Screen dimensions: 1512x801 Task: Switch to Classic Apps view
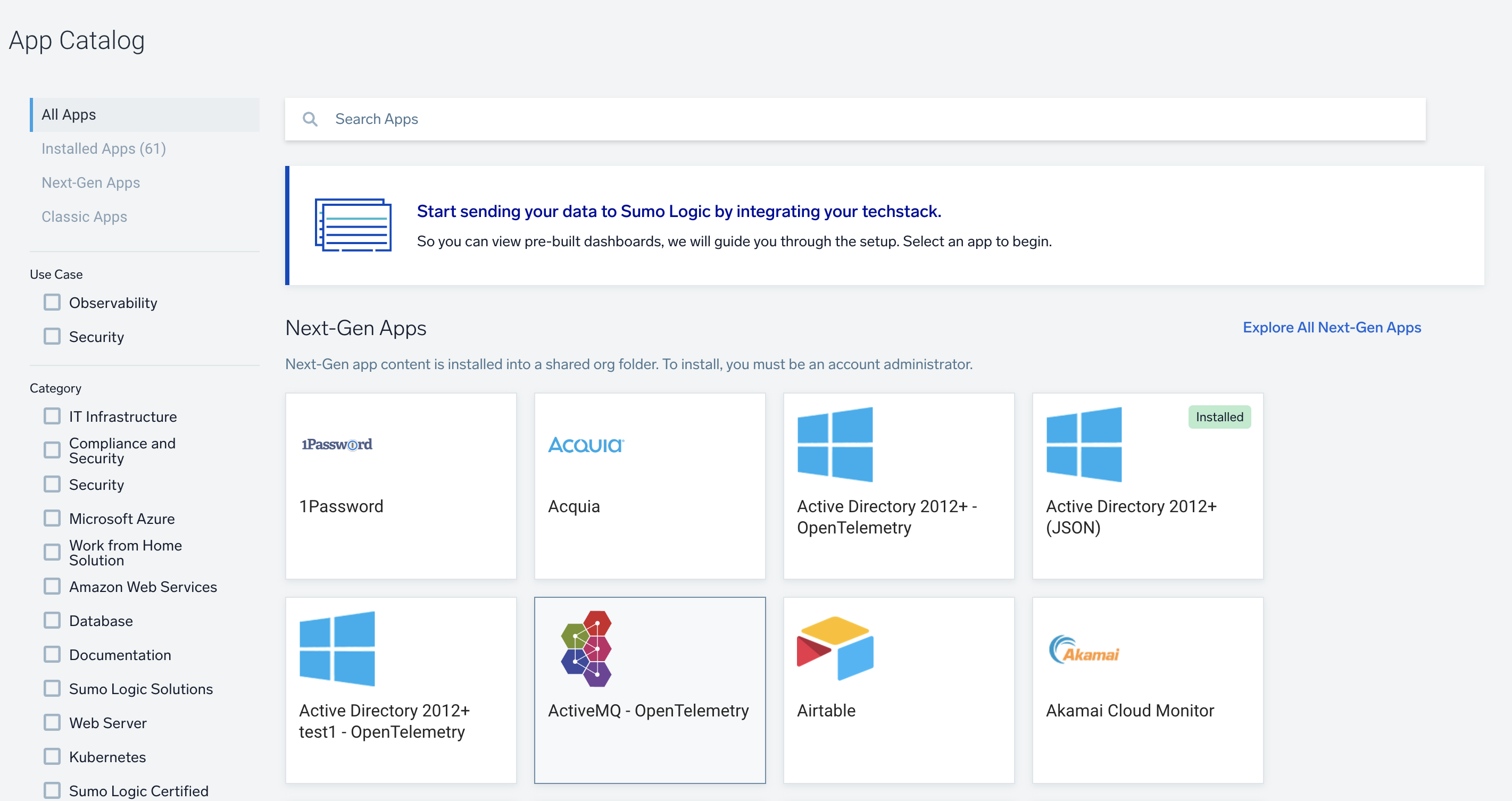pyautogui.click(x=84, y=216)
